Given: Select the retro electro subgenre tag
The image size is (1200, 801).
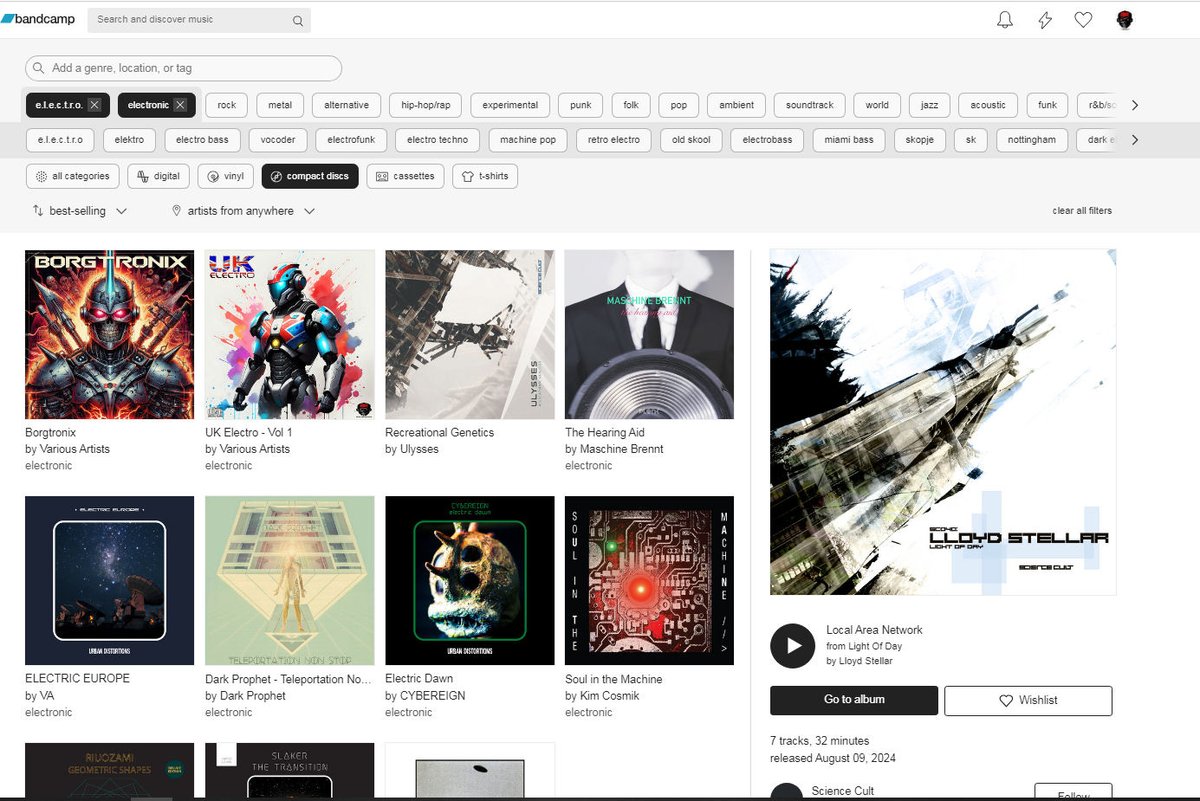Looking at the screenshot, I should (614, 140).
